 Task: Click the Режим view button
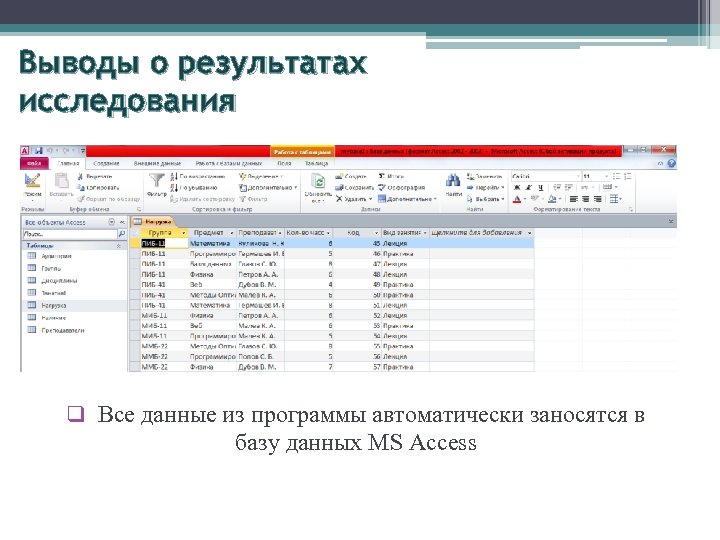point(33,185)
